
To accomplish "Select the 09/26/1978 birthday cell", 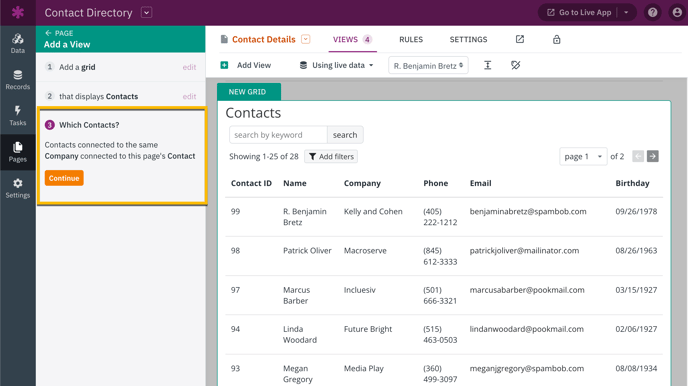I will (636, 211).
